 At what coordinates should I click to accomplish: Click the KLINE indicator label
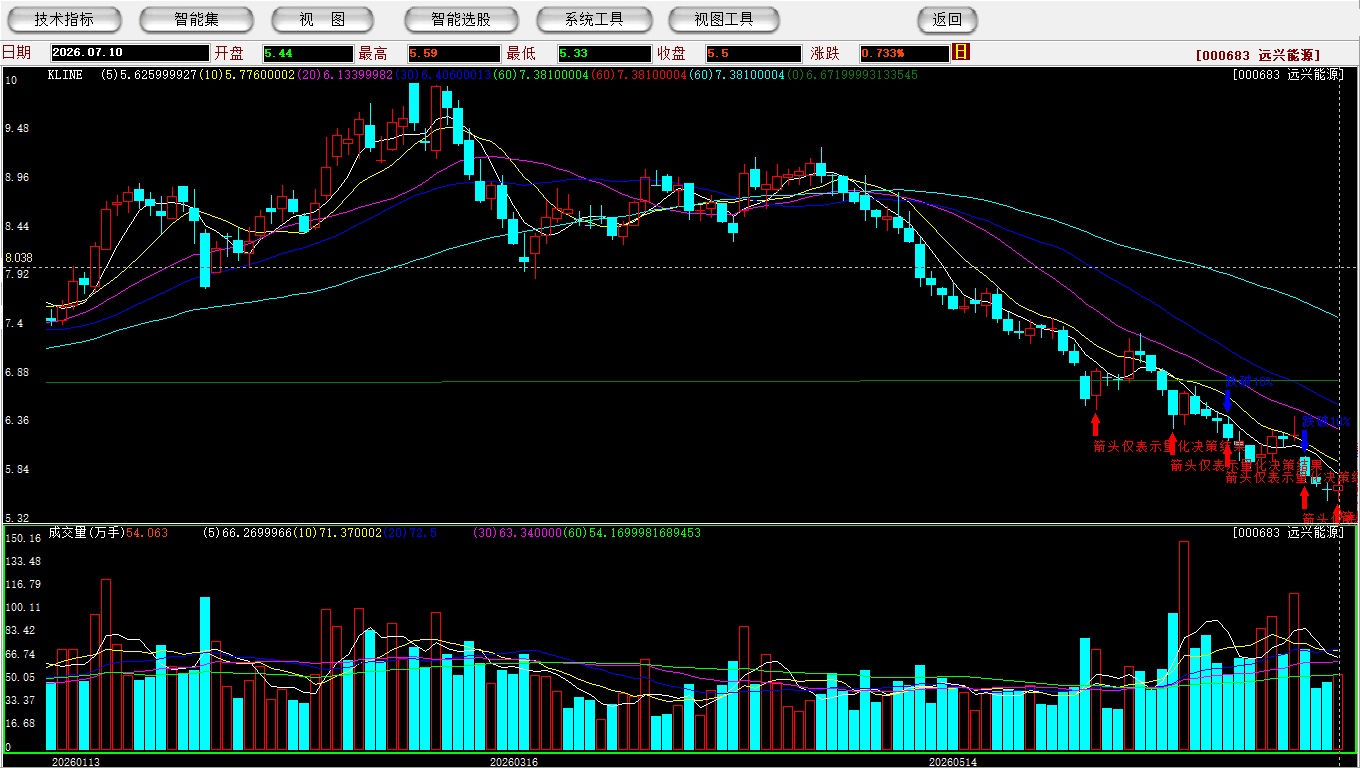[x=65, y=75]
